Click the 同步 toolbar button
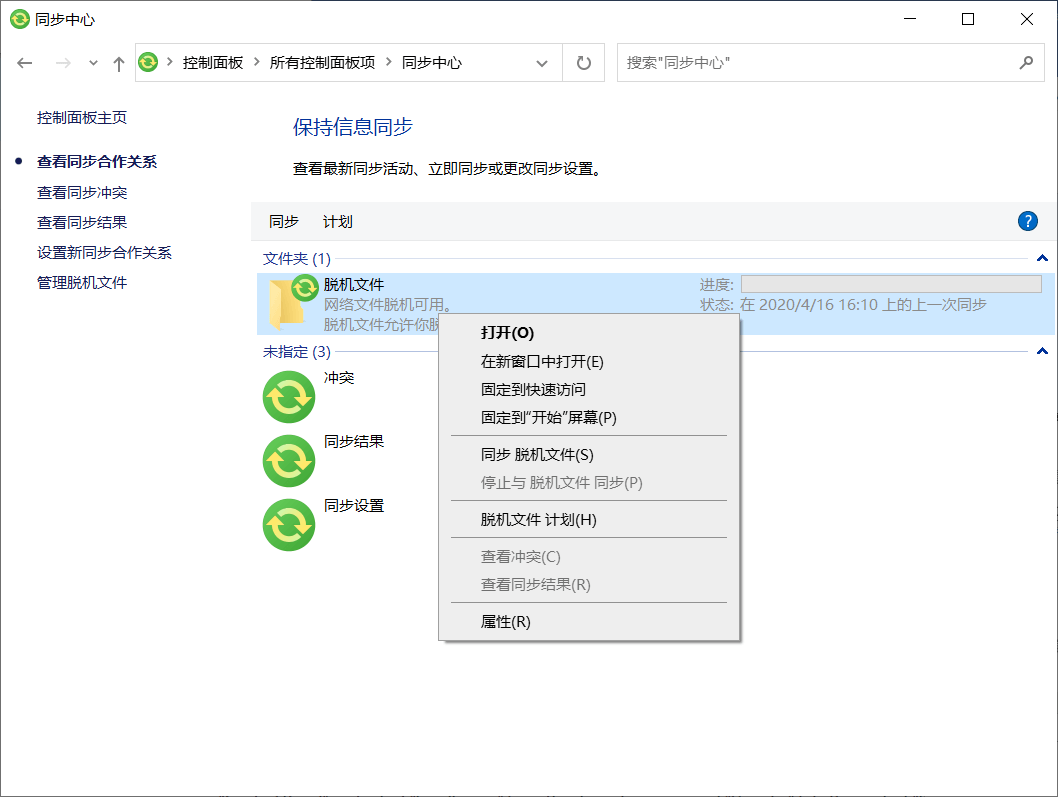 pos(283,221)
